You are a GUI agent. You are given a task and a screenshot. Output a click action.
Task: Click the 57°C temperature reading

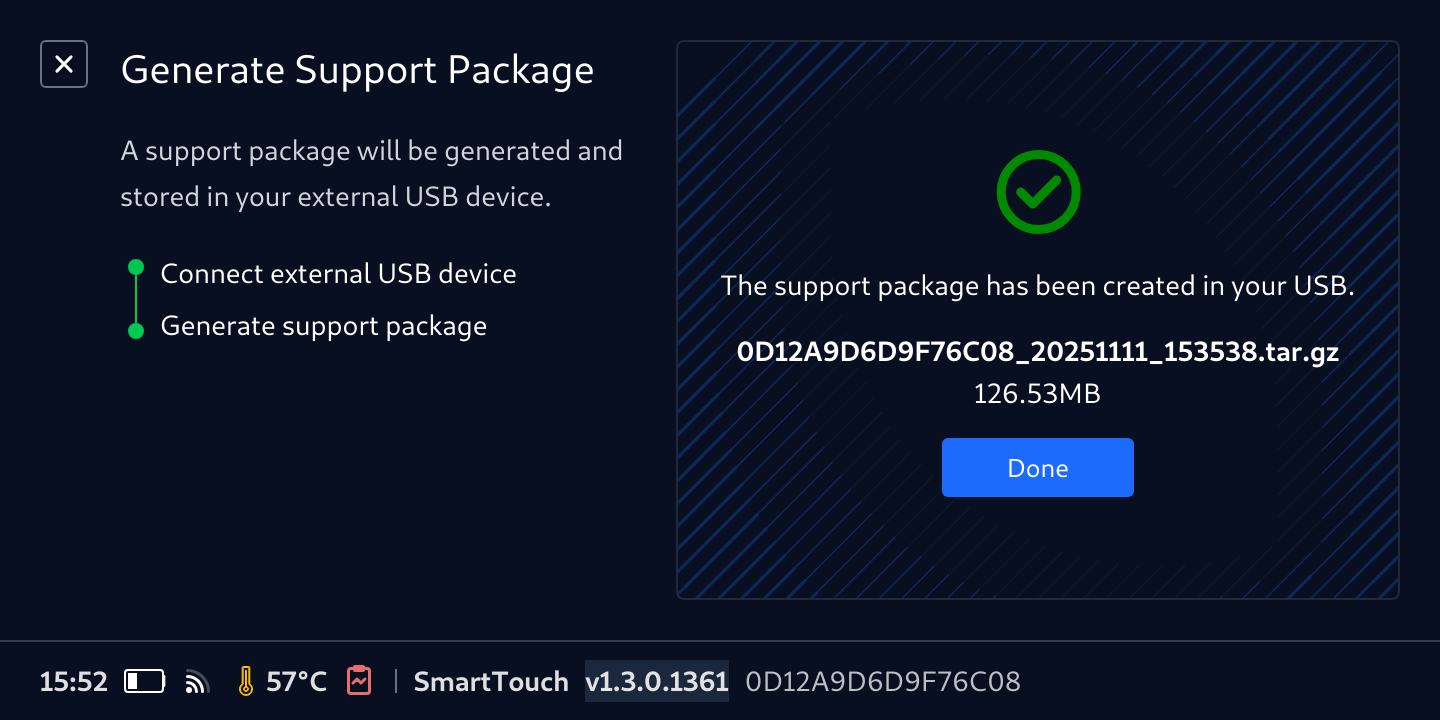(x=296, y=682)
